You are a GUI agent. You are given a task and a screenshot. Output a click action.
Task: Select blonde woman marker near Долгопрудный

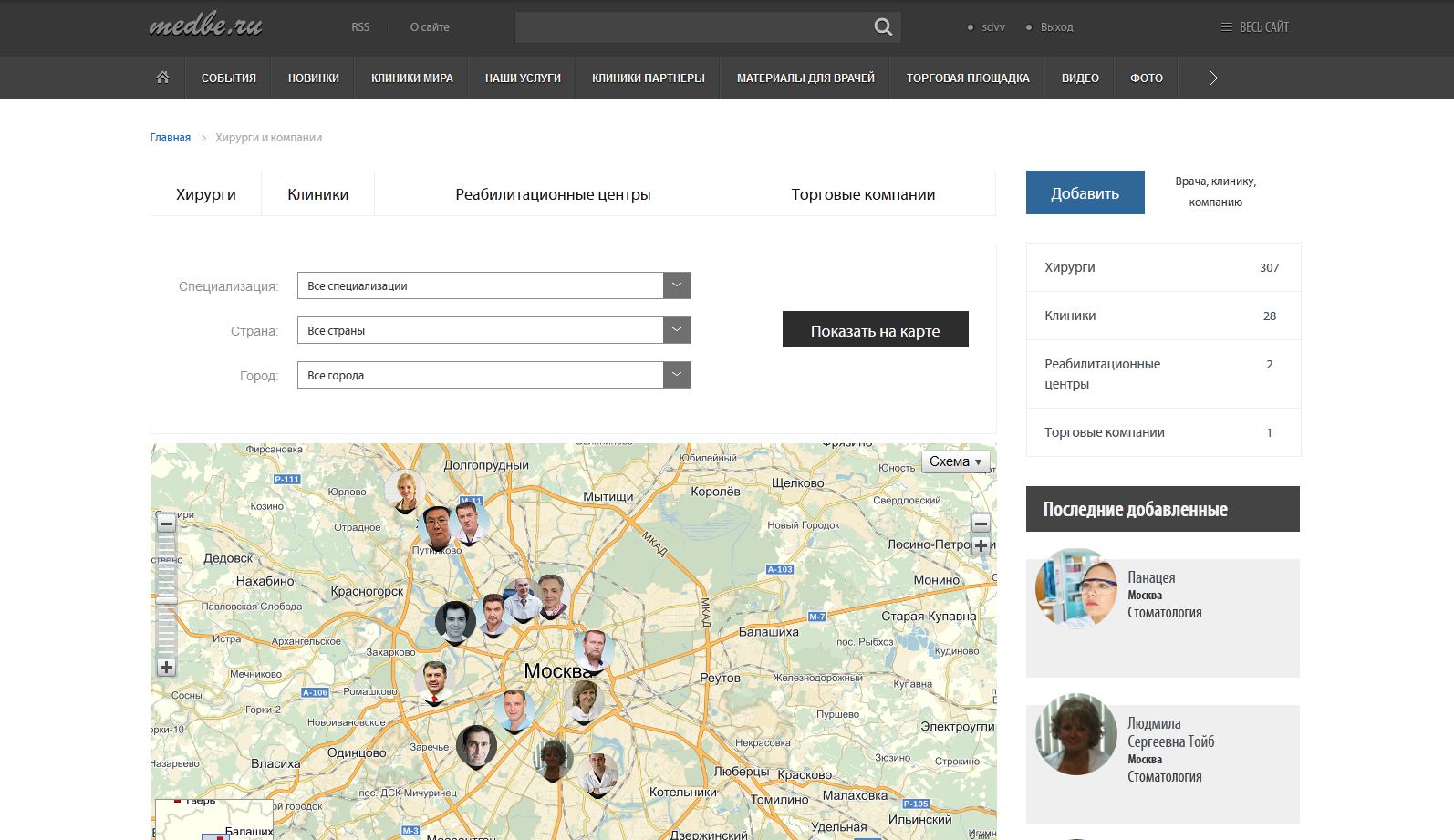point(405,492)
